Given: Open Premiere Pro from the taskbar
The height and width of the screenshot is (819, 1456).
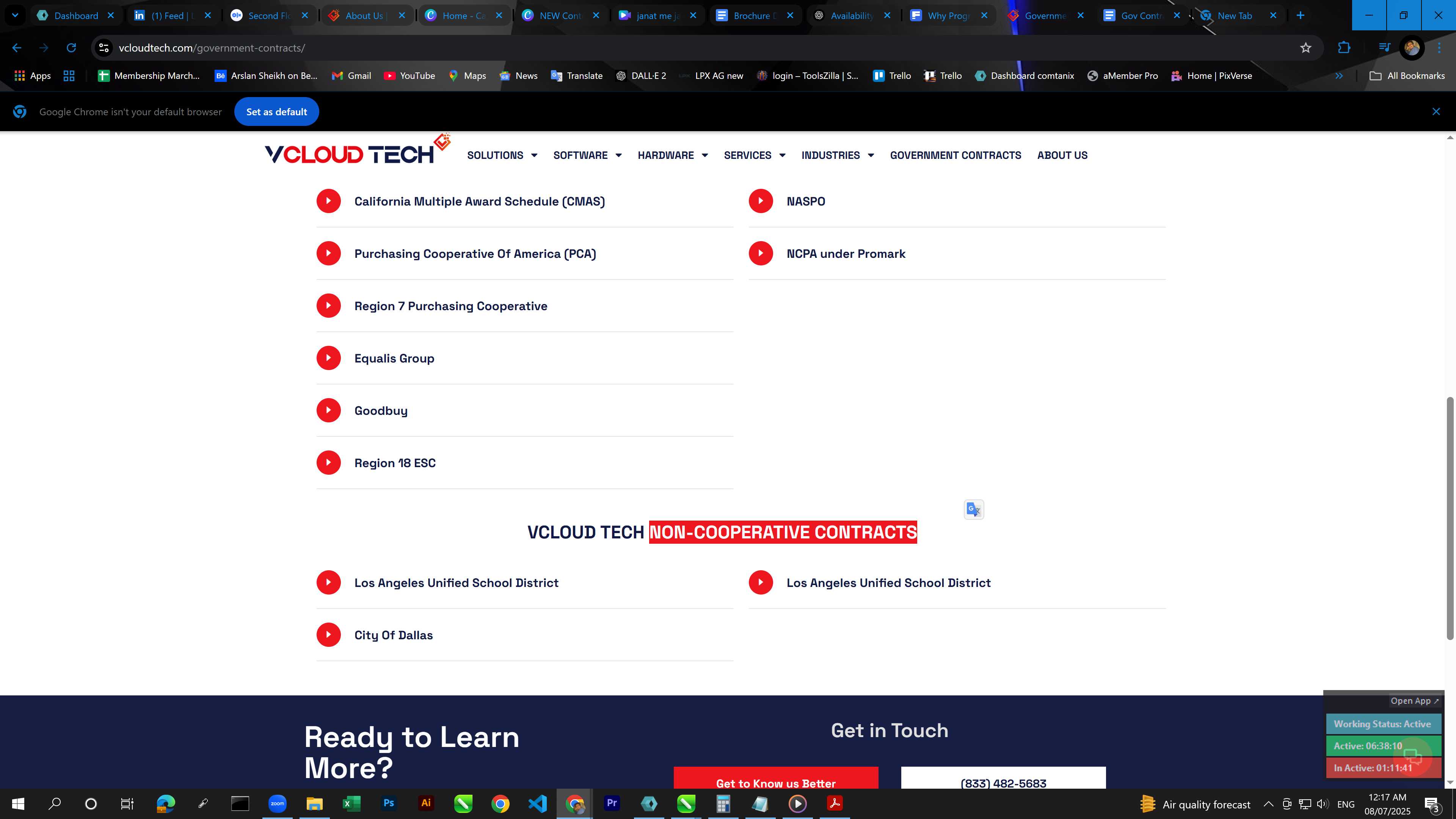Looking at the screenshot, I should coord(612,803).
